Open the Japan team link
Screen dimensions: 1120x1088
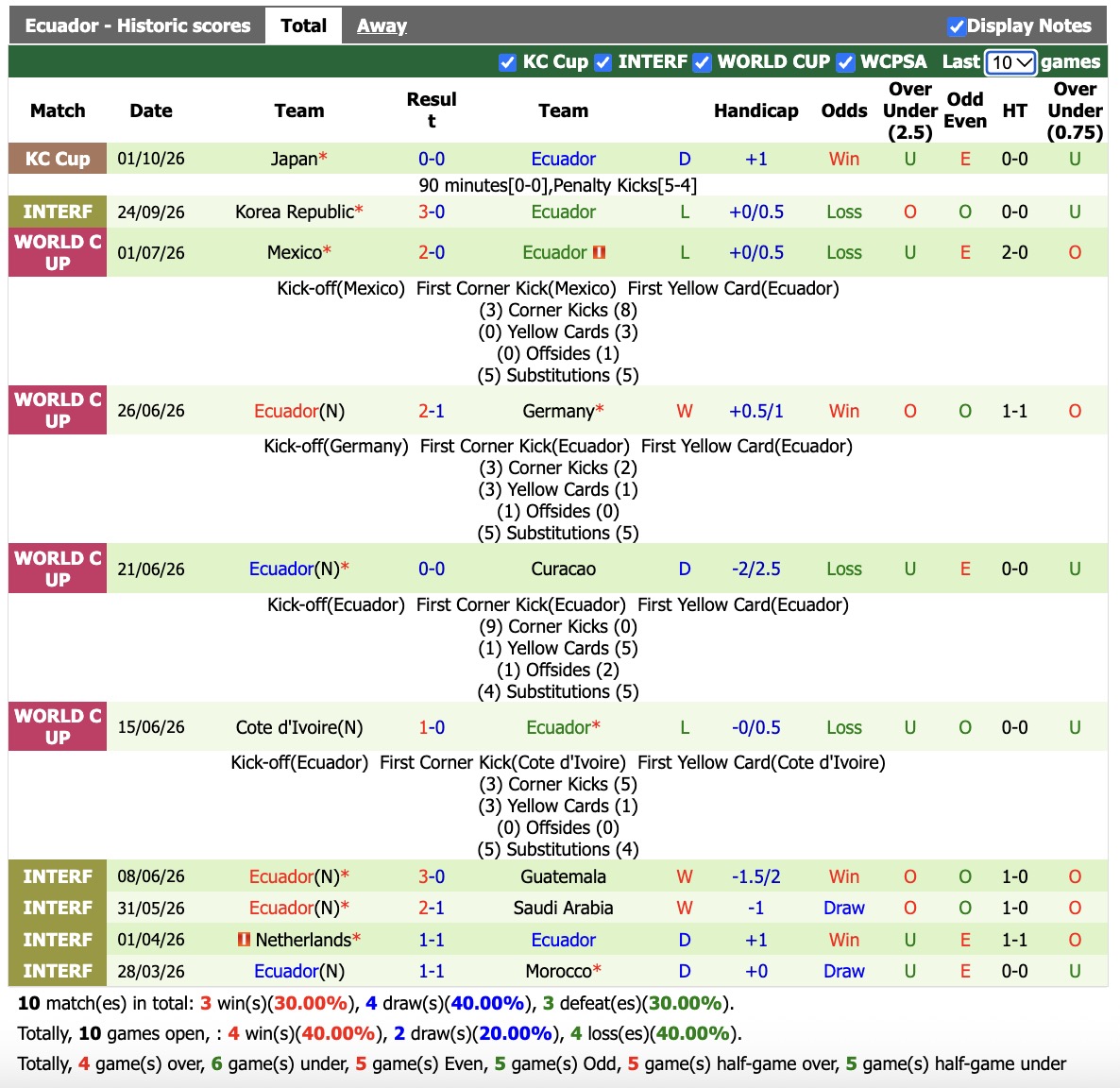coord(294,159)
